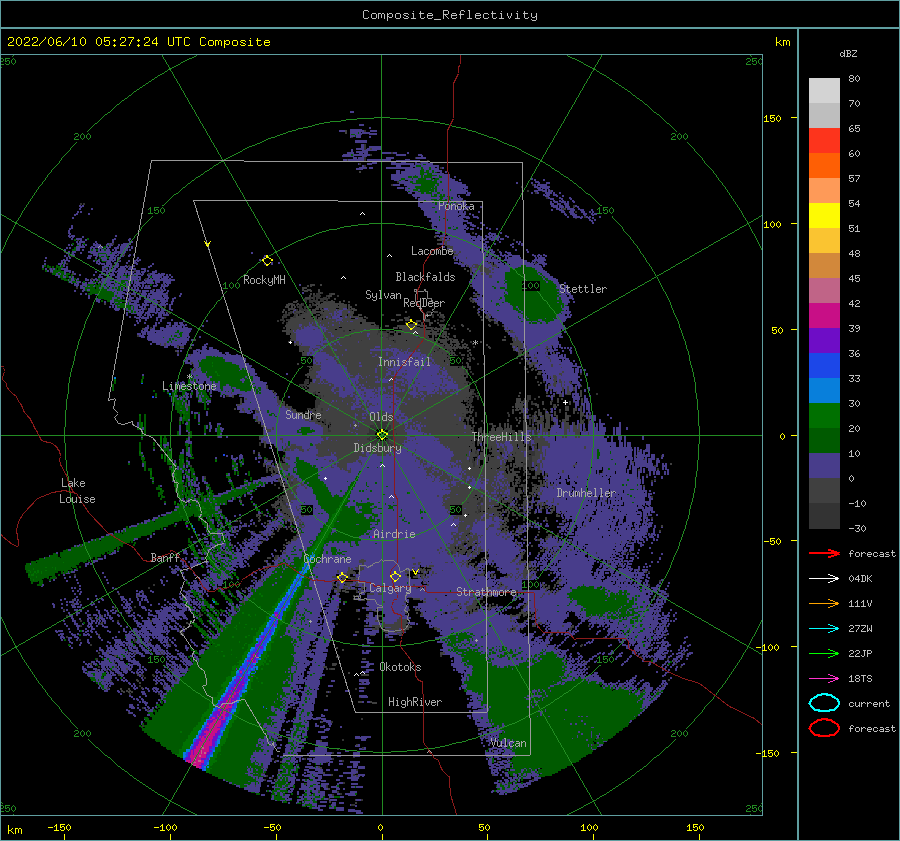The image size is (900, 841).
Task: Click the -150 tick on bottom axis
Action: [x=59, y=827]
